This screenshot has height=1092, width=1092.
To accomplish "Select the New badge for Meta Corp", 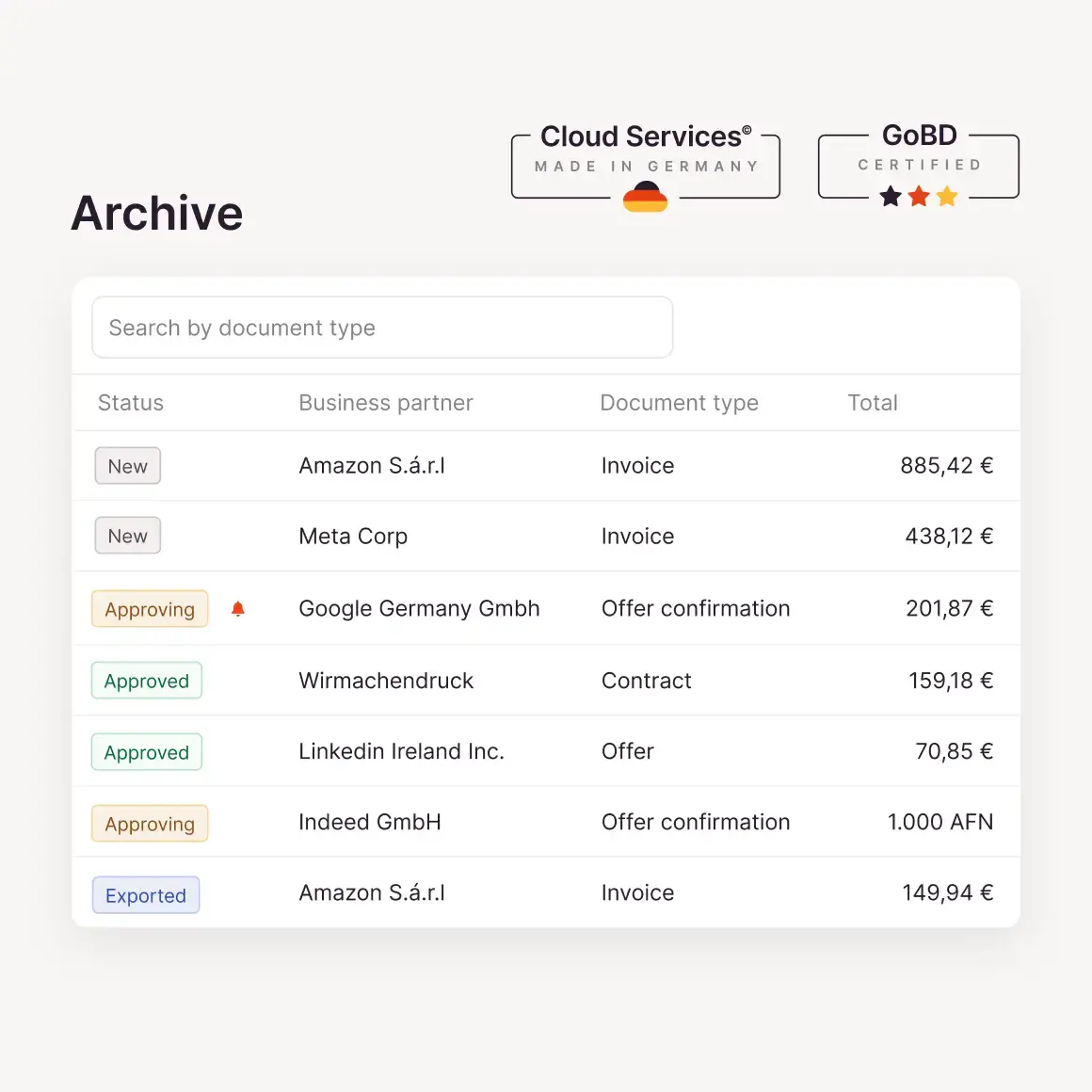I will 128,536.
